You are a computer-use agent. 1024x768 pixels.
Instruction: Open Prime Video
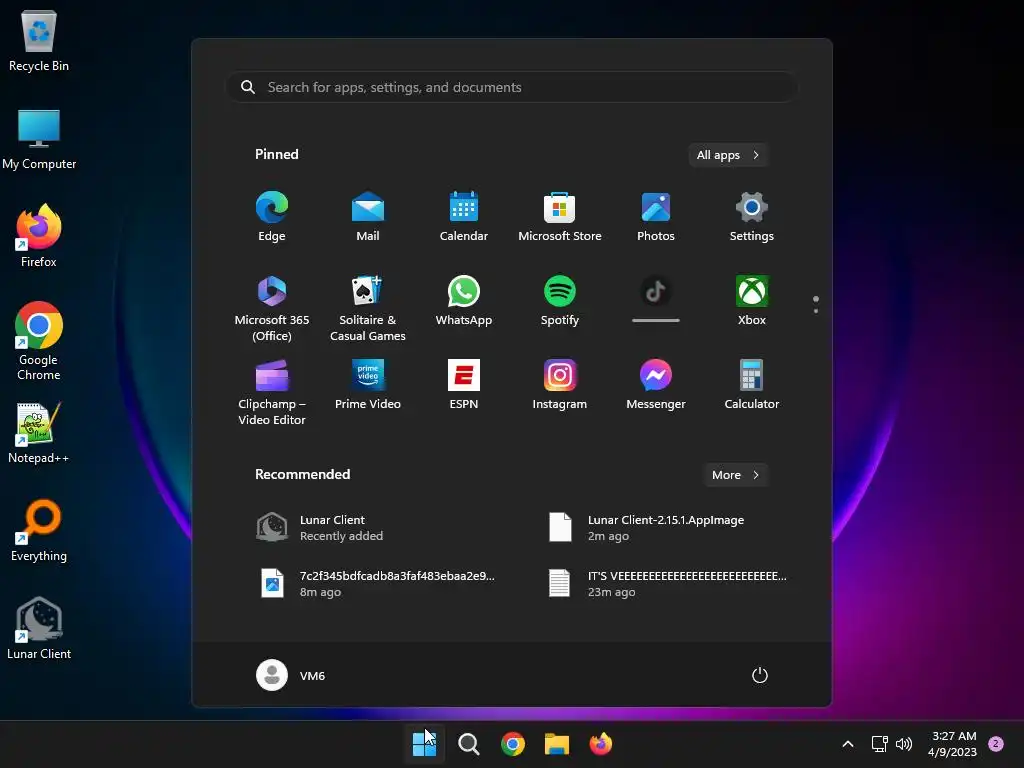[x=368, y=385]
